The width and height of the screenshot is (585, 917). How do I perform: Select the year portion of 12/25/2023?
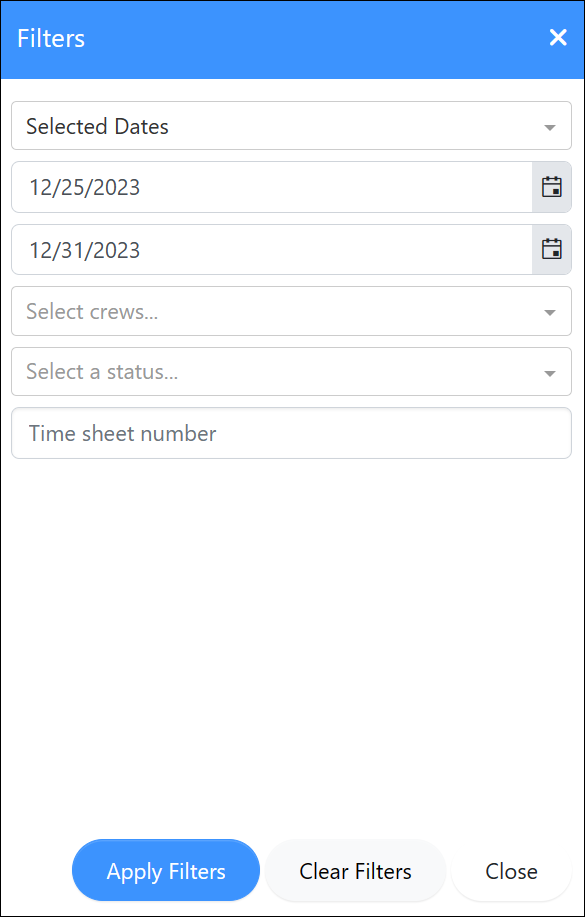(x=114, y=187)
